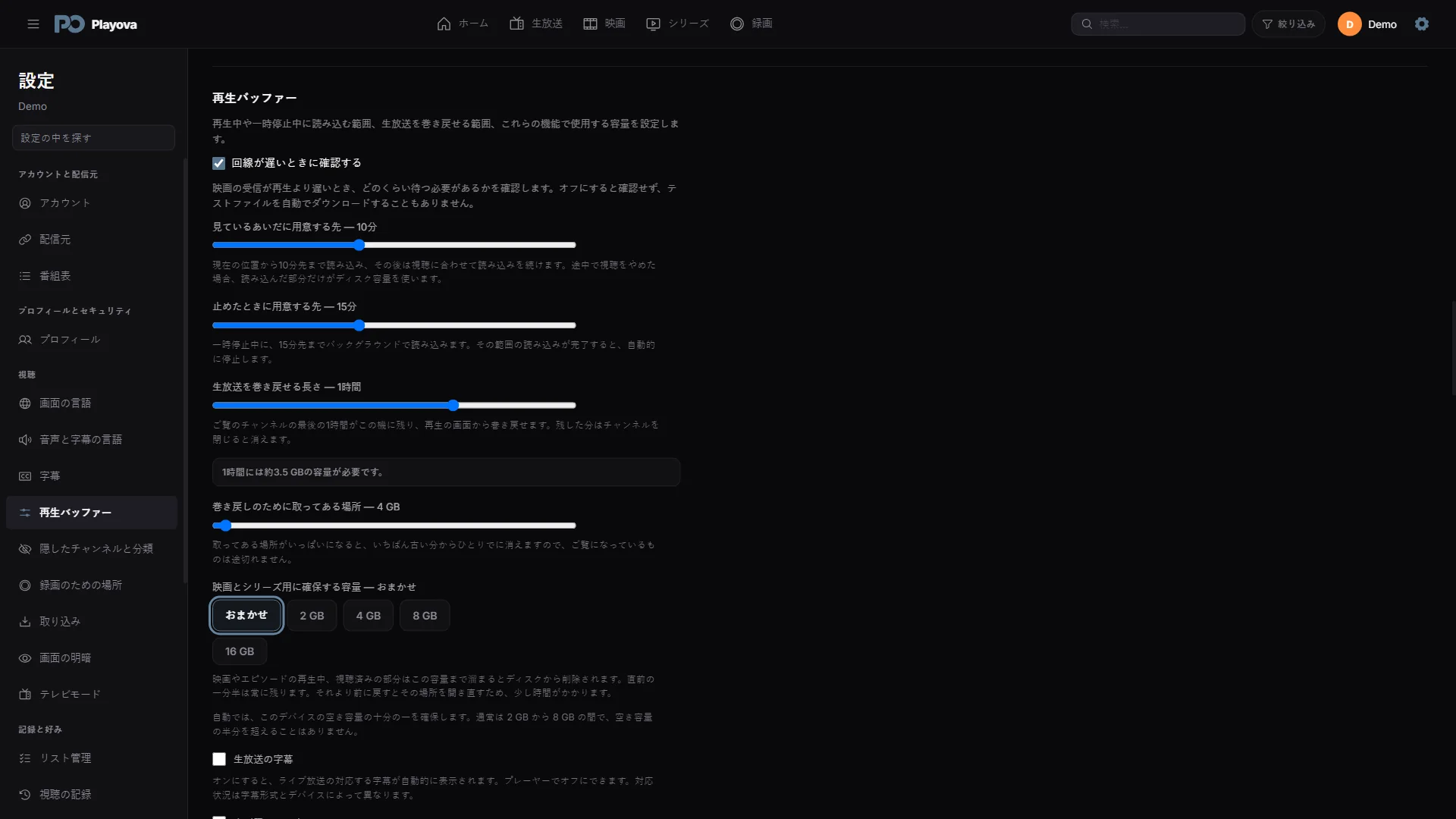Open the hamburger menu icon

33,24
